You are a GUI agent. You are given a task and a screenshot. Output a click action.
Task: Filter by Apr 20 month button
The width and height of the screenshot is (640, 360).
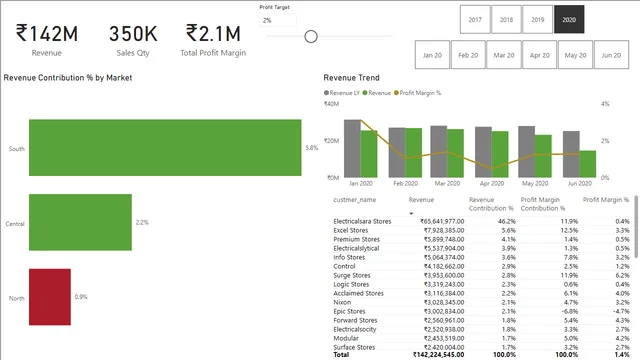pos(540,55)
